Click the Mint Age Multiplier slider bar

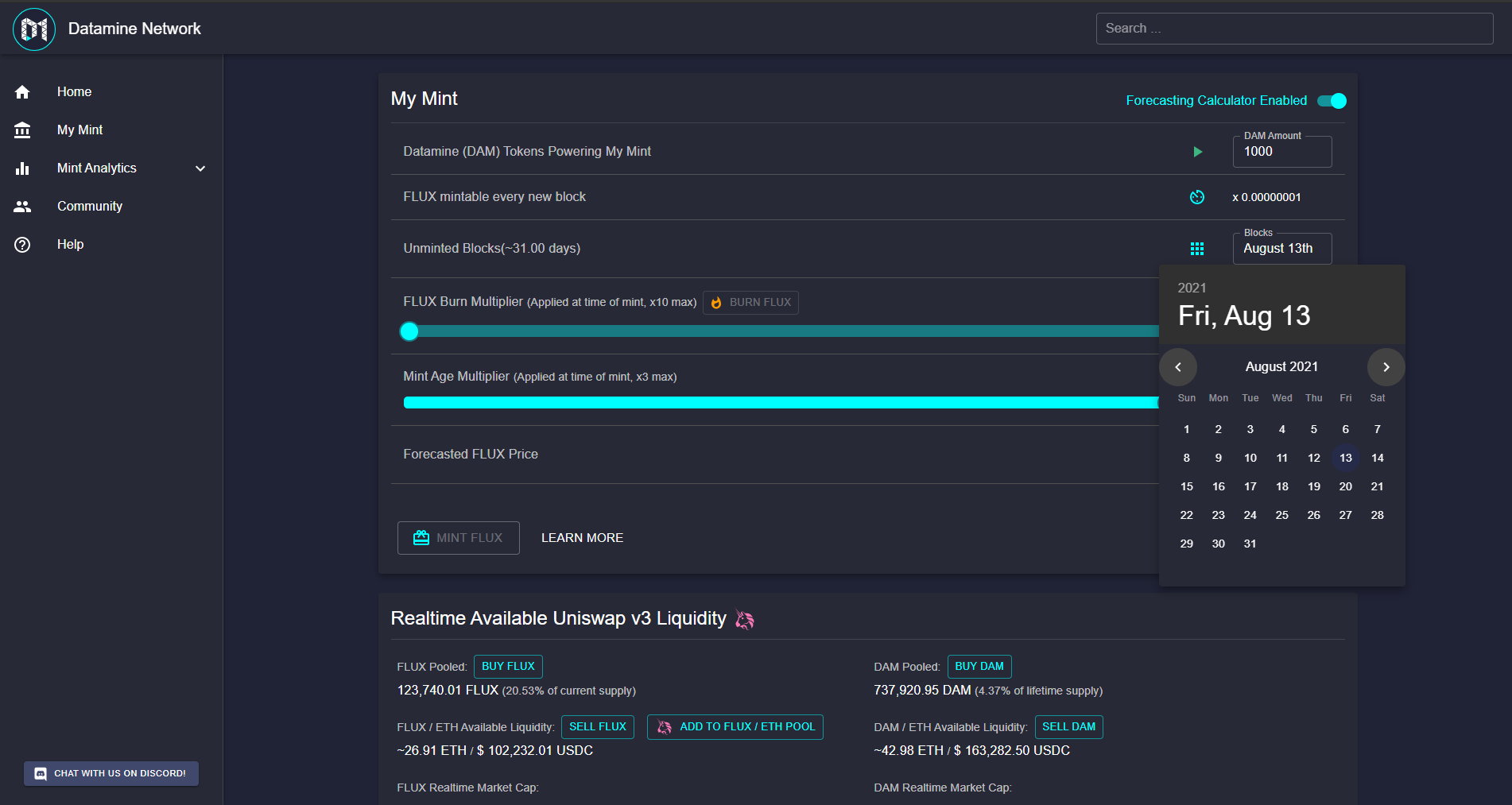[x=781, y=403]
